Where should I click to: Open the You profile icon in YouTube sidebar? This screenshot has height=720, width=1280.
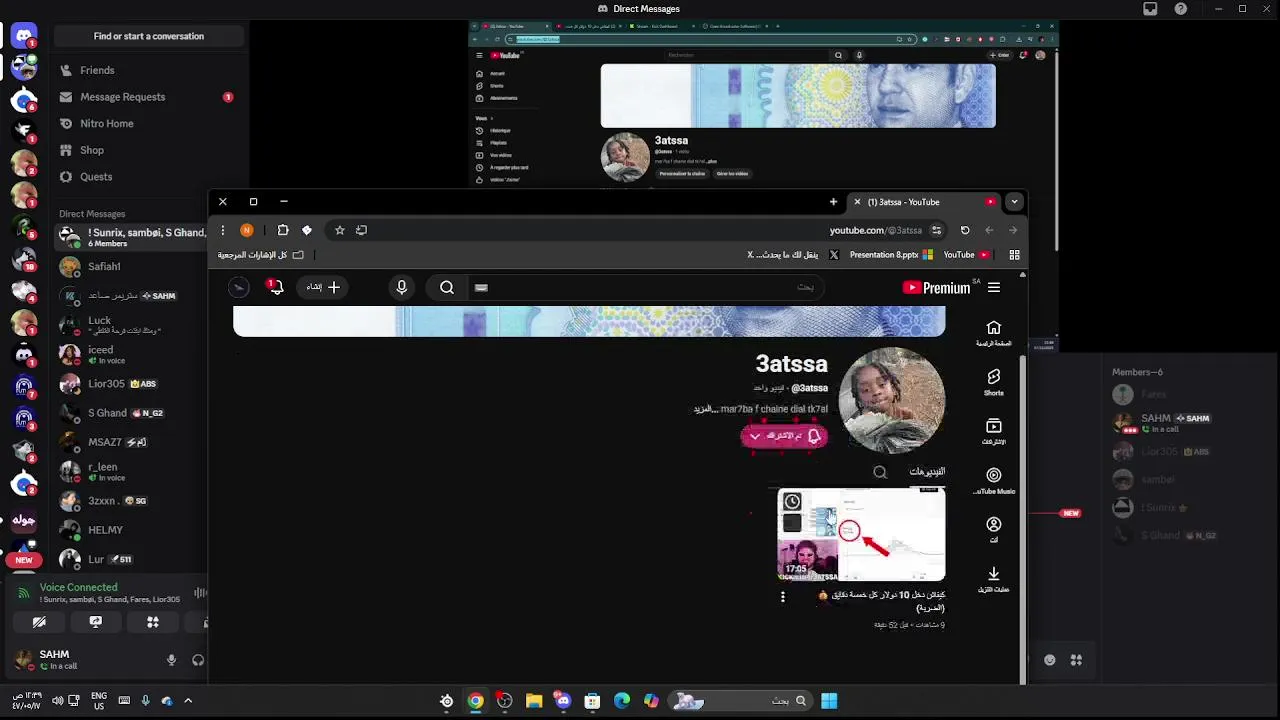(993, 529)
